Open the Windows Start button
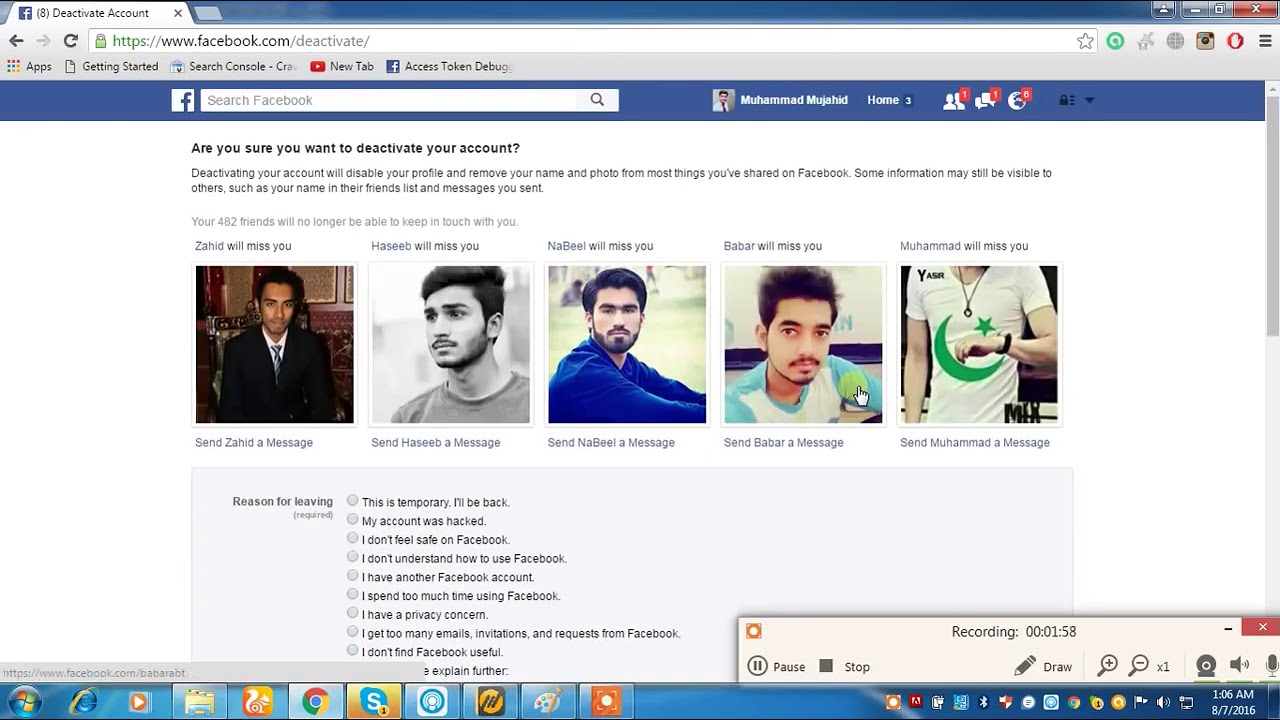Image resolution: width=1280 pixels, height=720 pixels. point(22,702)
